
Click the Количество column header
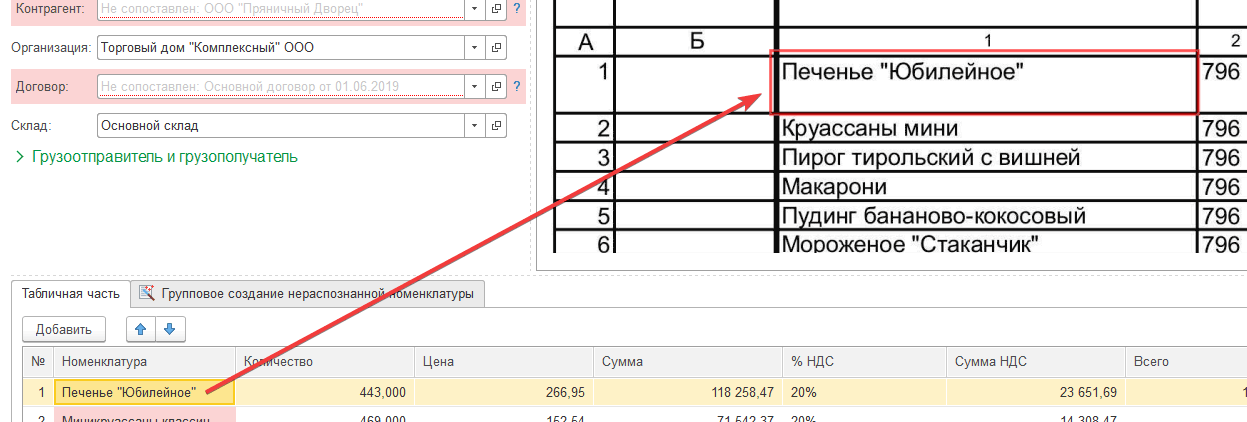coord(324,361)
